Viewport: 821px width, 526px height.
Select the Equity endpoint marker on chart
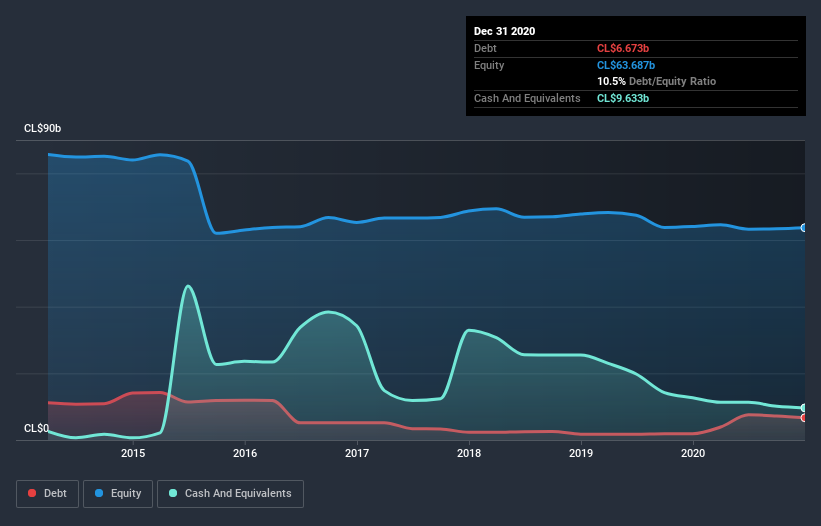[x=804, y=228]
